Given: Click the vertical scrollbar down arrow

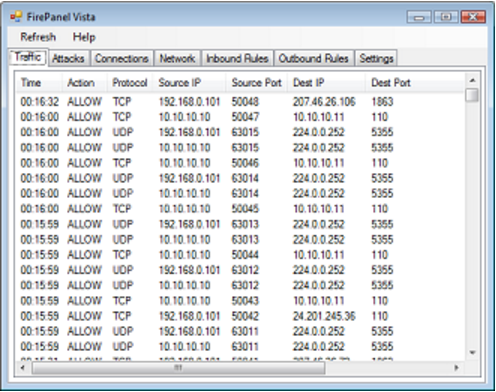Looking at the screenshot, I should pos(472,352).
